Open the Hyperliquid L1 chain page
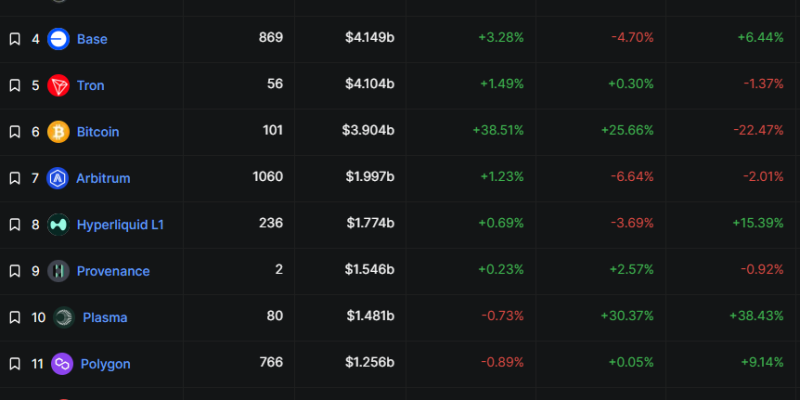The image size is (800, 400). coord(120,224)
